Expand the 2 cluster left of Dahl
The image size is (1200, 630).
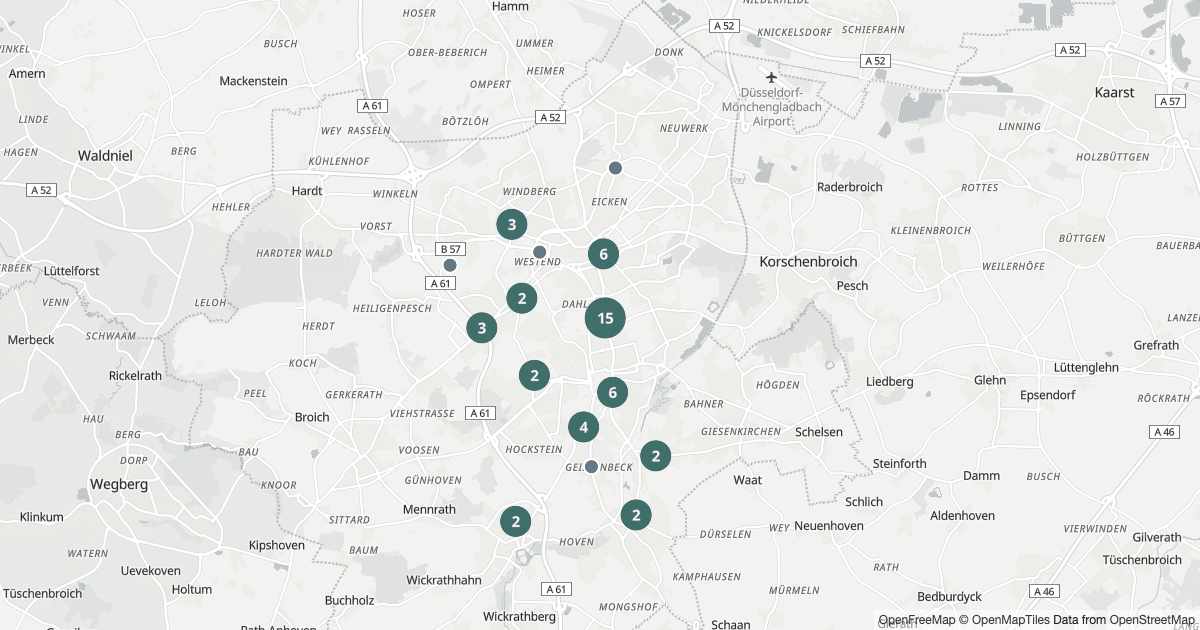tap(522, 298)
